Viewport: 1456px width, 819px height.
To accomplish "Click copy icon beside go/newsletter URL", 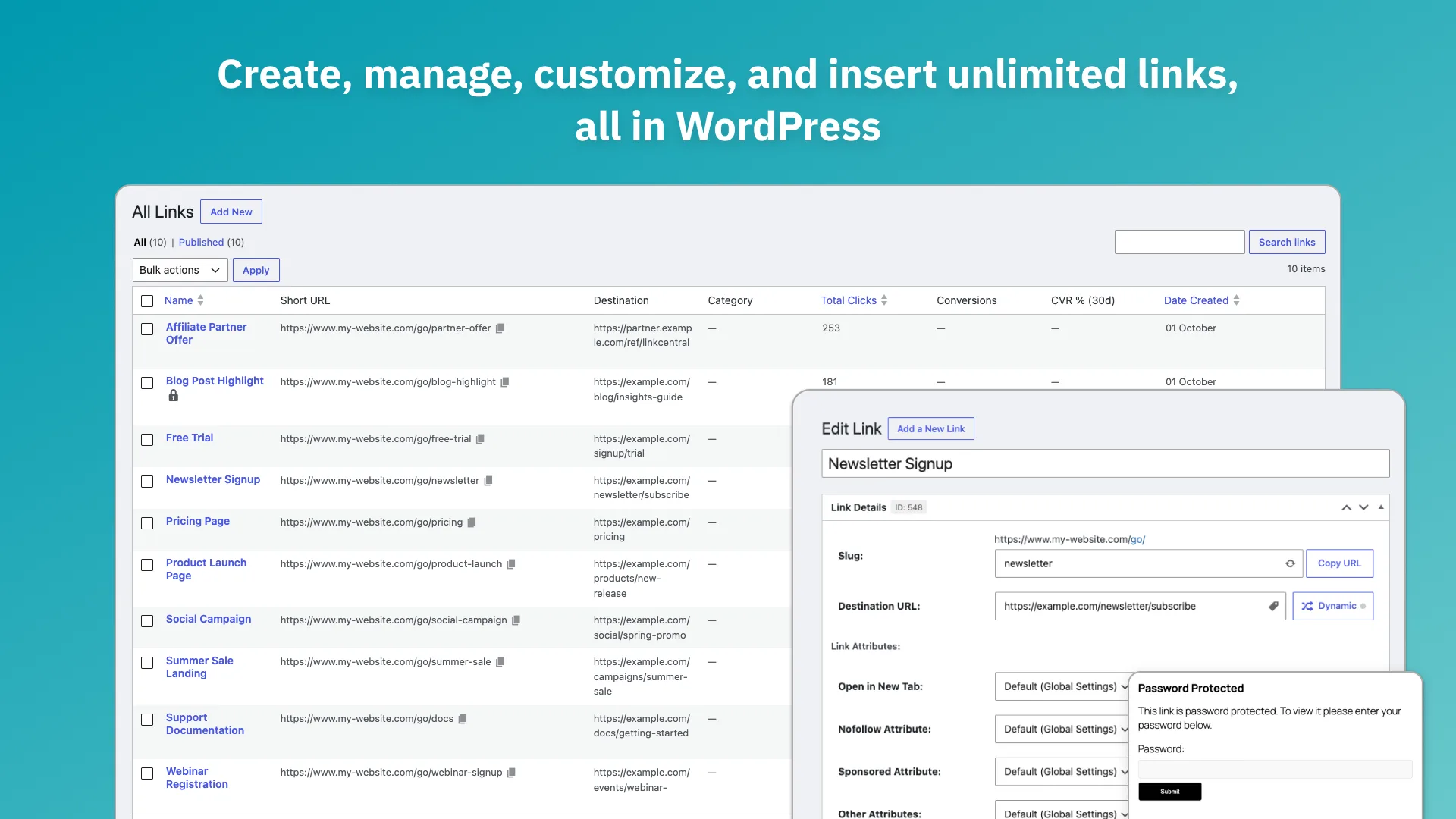I will pos(488,481).
